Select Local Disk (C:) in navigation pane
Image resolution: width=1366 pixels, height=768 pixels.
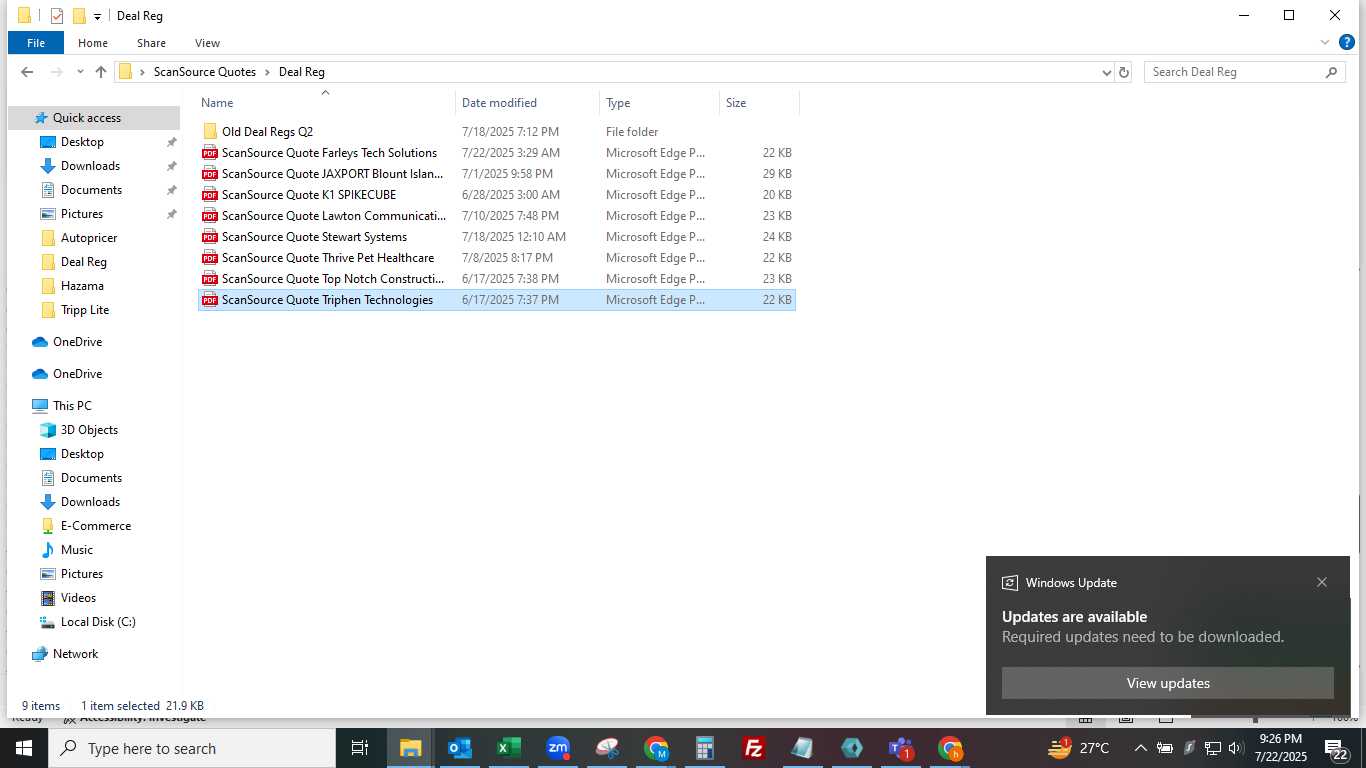98,622
